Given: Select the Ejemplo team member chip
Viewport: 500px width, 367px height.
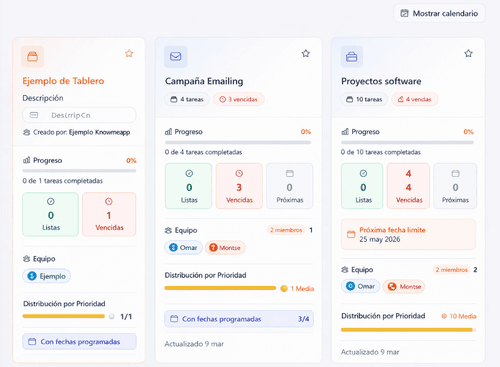Looking at the screenshot, I should [47, 276].
